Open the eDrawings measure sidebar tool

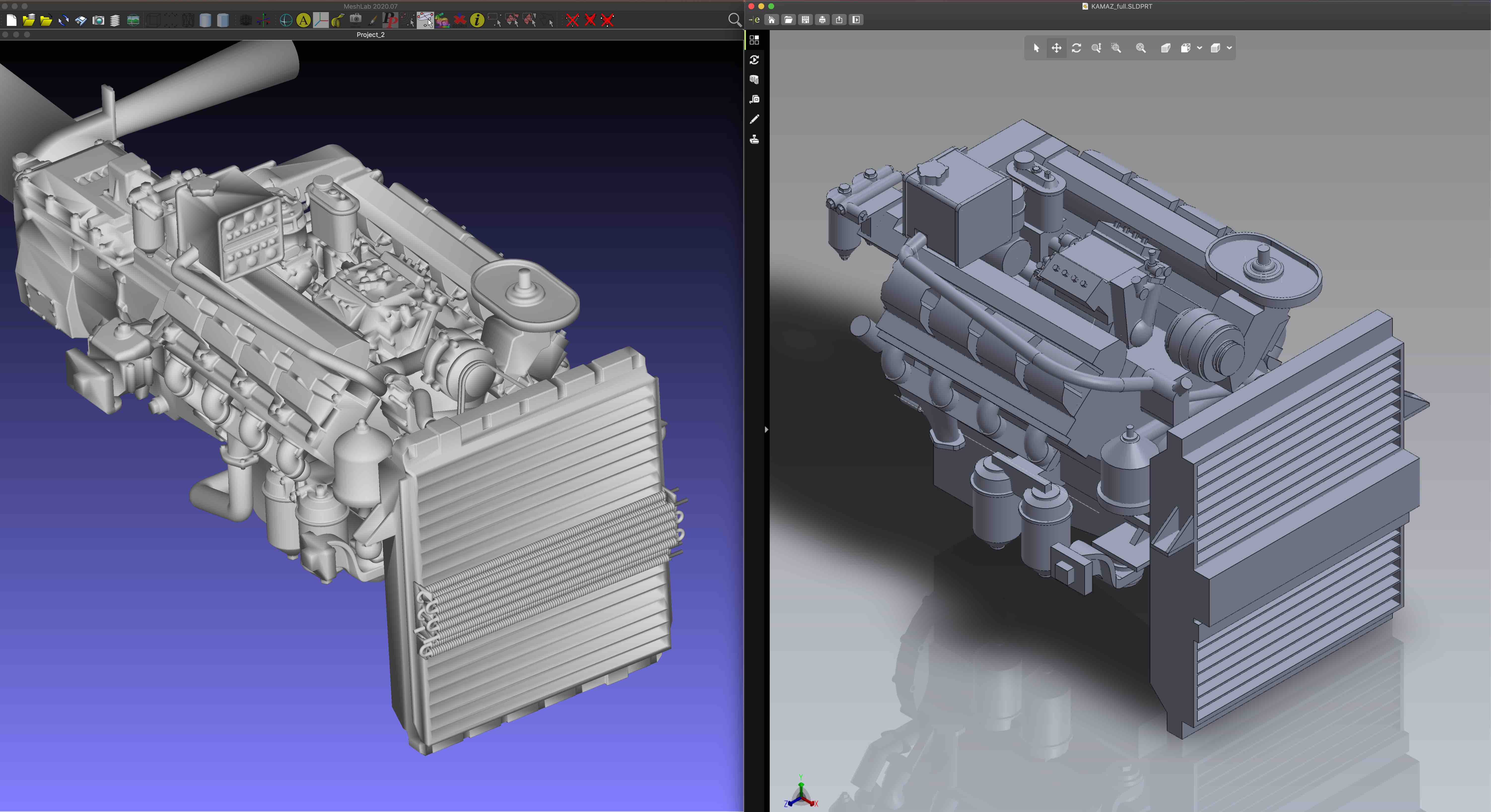coord(754,99)
